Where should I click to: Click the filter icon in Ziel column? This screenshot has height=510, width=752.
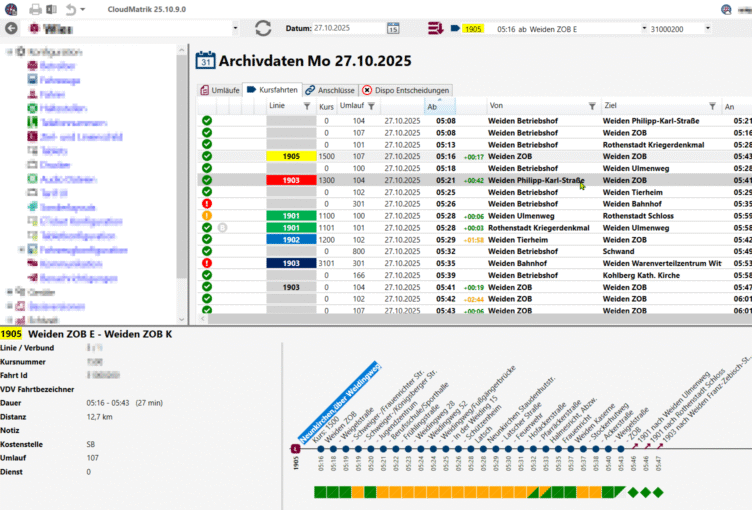point(711,105)
